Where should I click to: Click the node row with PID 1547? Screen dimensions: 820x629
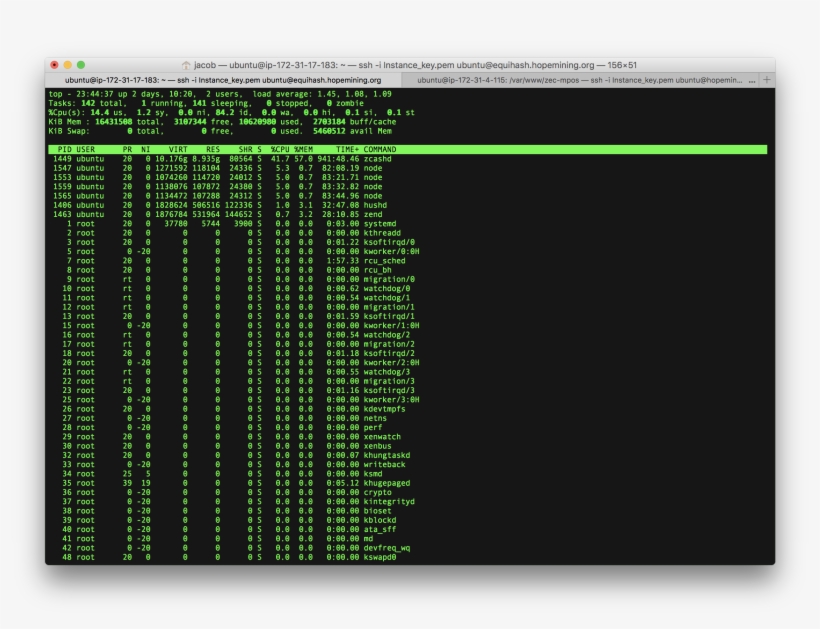tap(217, 168)
